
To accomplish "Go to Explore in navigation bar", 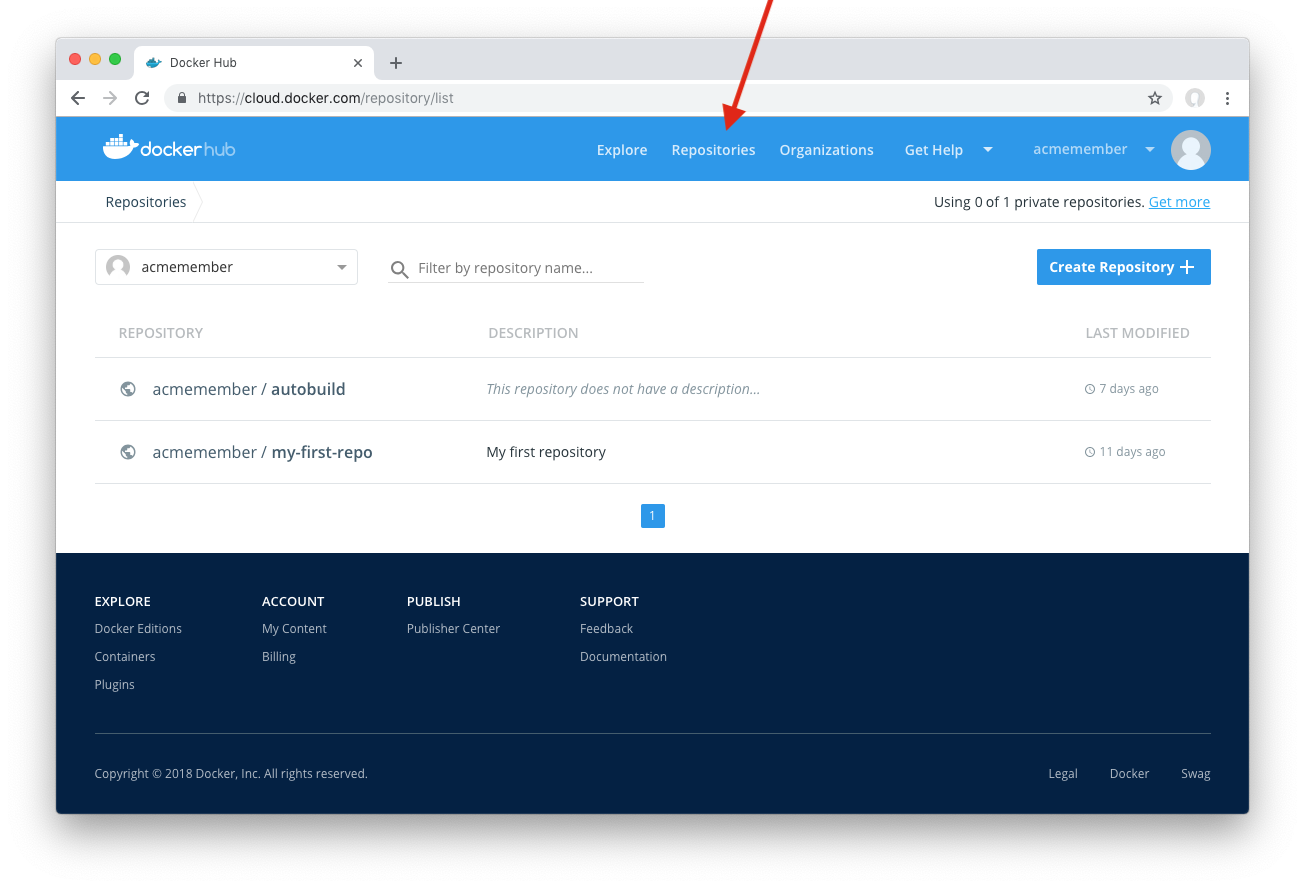I will point(622,150).
